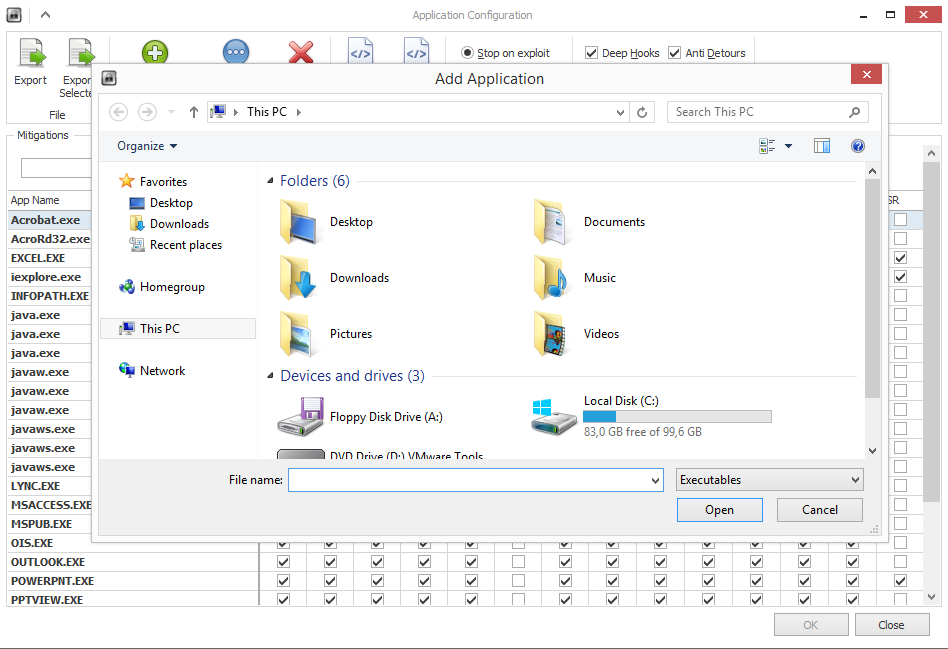The width and height of the screenshot is (948, 649).
Task: Select This PC in the navigation pane
Action: click(x=178, y=328)
